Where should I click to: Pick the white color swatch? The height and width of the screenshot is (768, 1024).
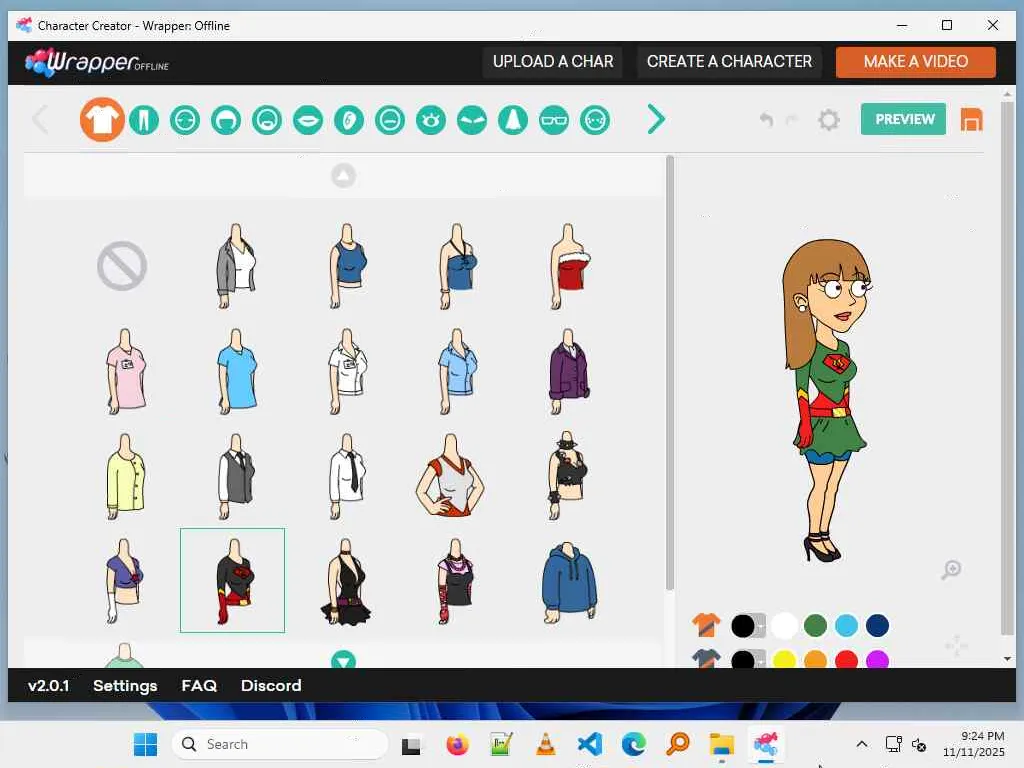click(x=784, y=626)
